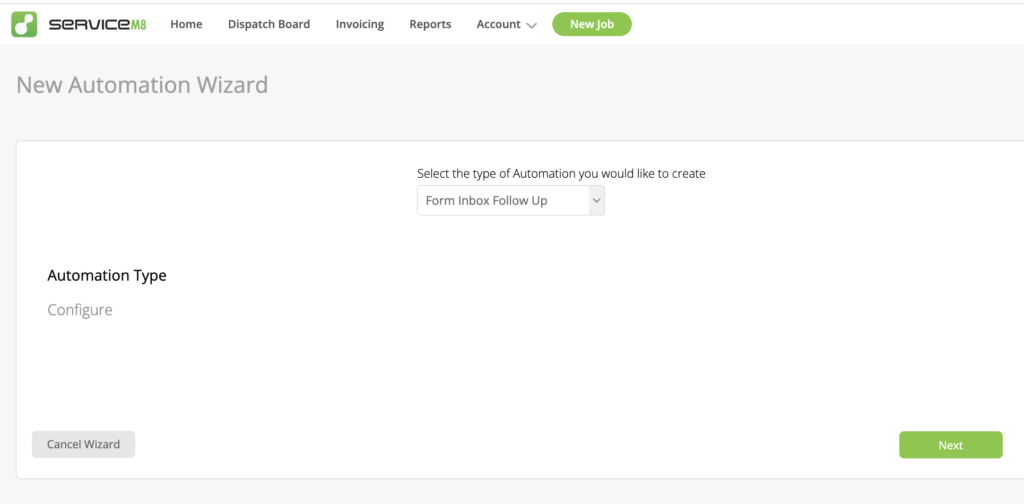This screenshot has height=504, width=1024.
Task: Select the Configure wizard step
Action: (x=80, y=309)
